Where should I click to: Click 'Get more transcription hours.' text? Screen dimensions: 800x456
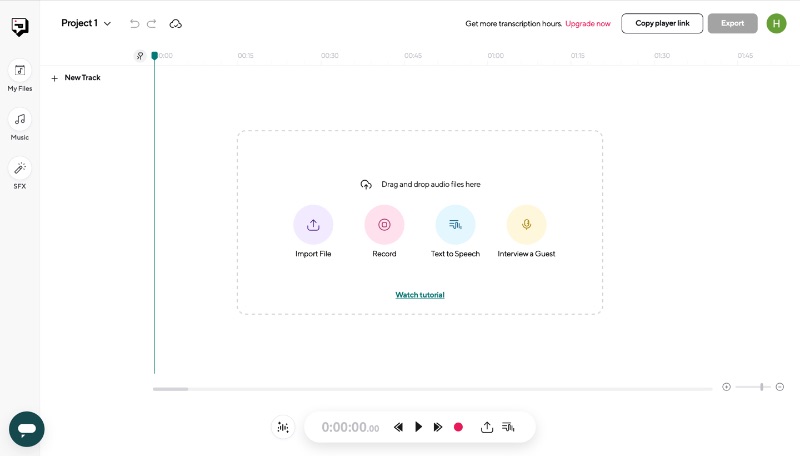click(513, 23)
